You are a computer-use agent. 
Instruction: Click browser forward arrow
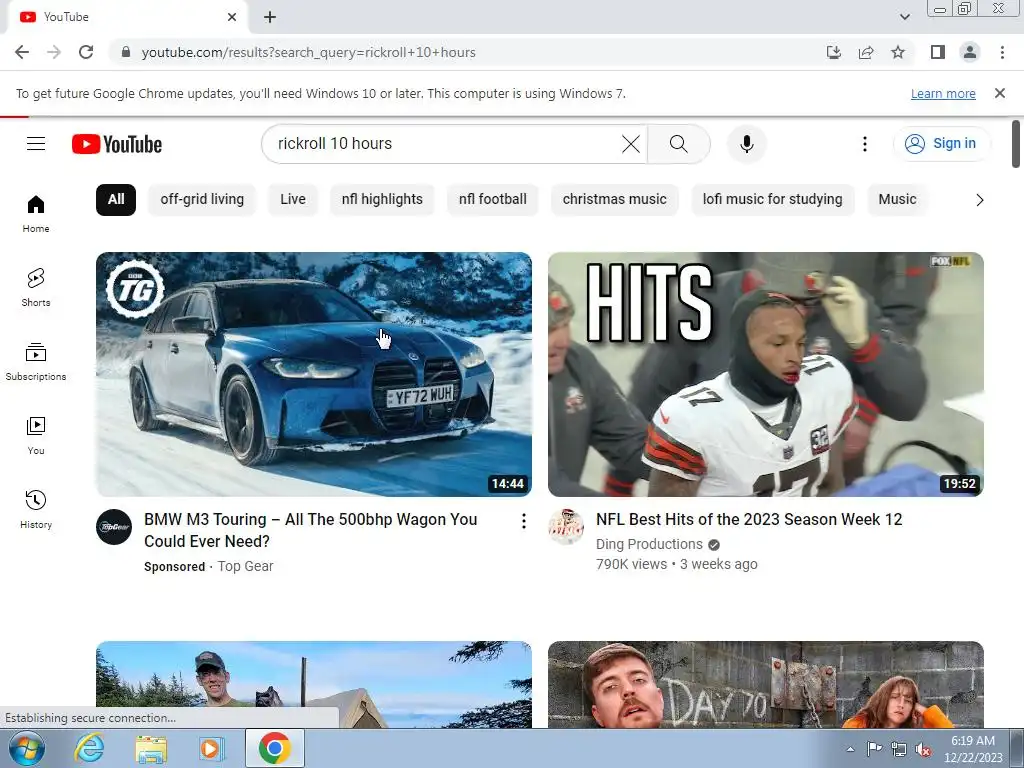tap(54, 52)
